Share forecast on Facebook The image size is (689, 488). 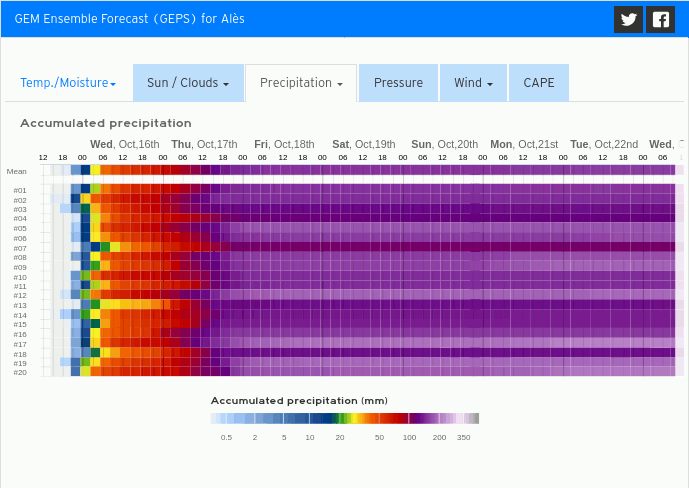point(660,19)
